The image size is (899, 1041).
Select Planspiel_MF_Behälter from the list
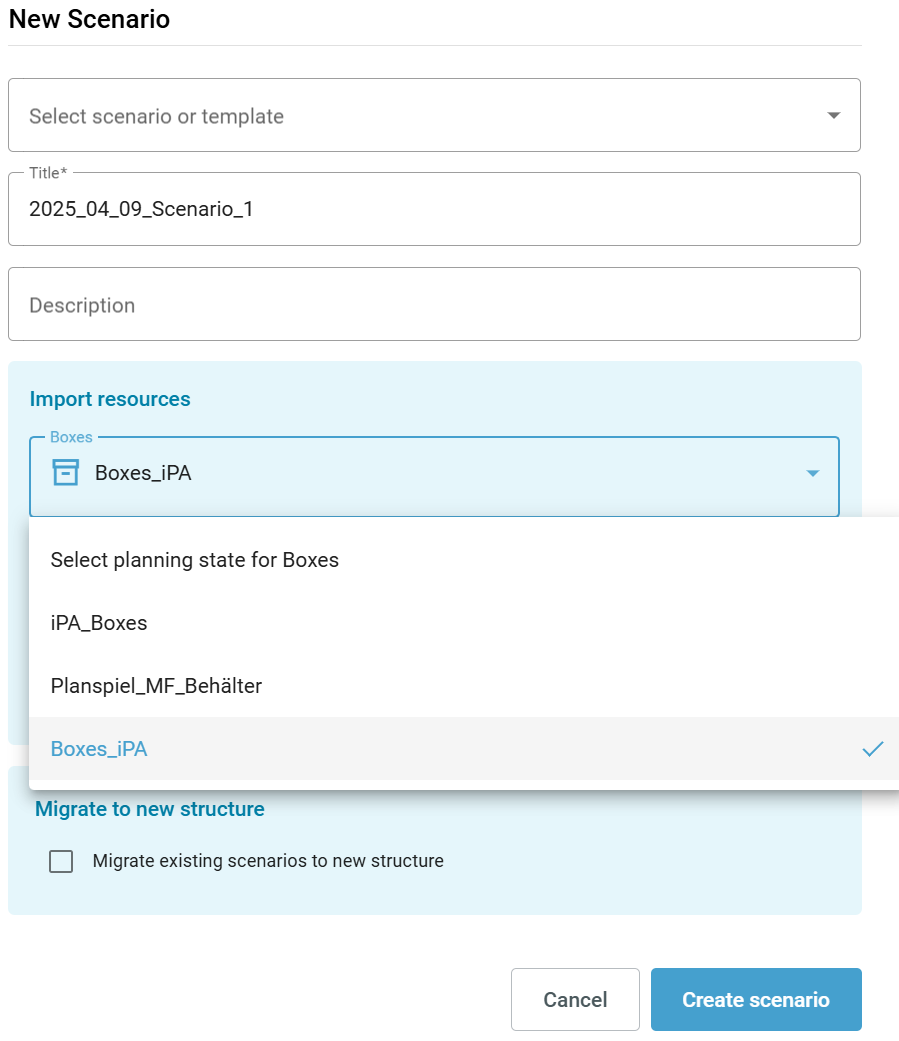click(x=464, y=686)
